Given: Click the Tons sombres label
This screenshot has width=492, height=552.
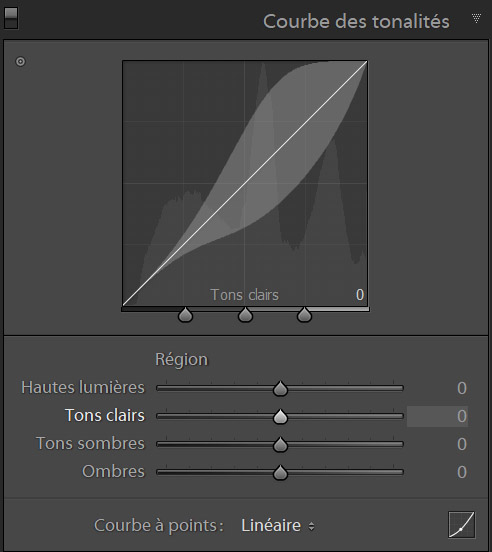Looking at the screenshot, I should pyautogui.click(x=90, y=443).
